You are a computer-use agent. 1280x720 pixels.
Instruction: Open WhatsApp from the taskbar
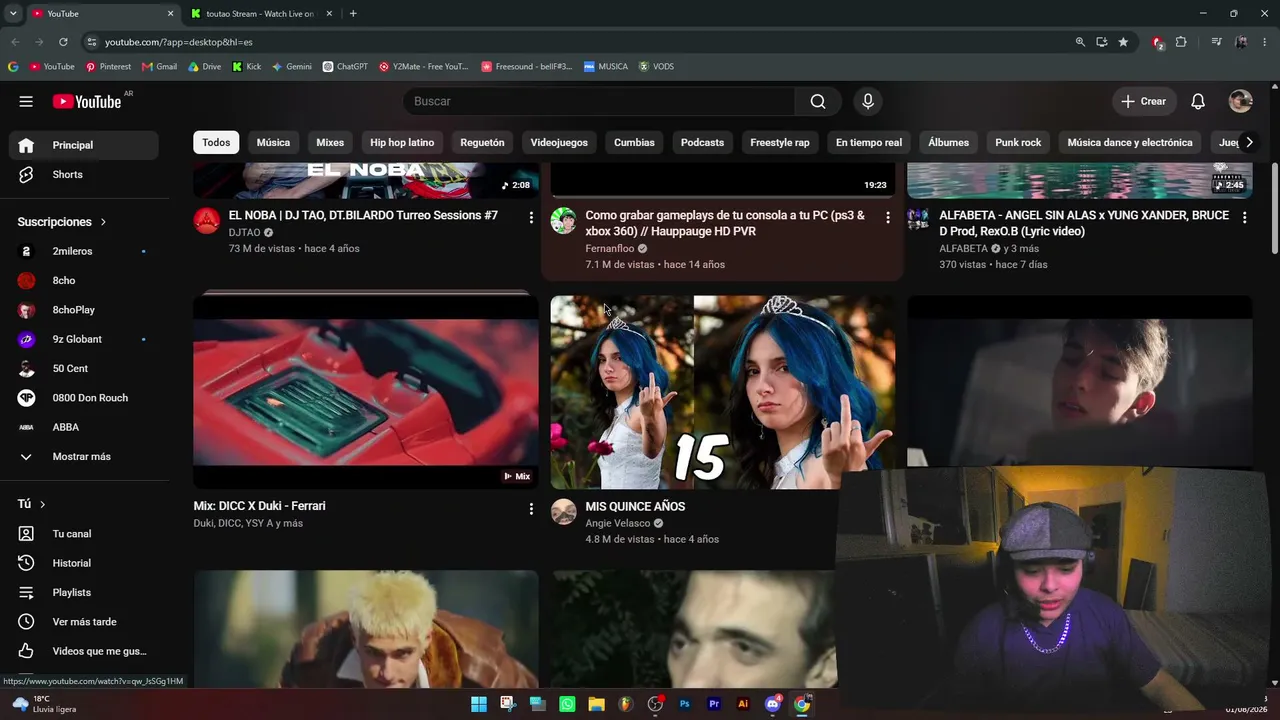point(567,704)
